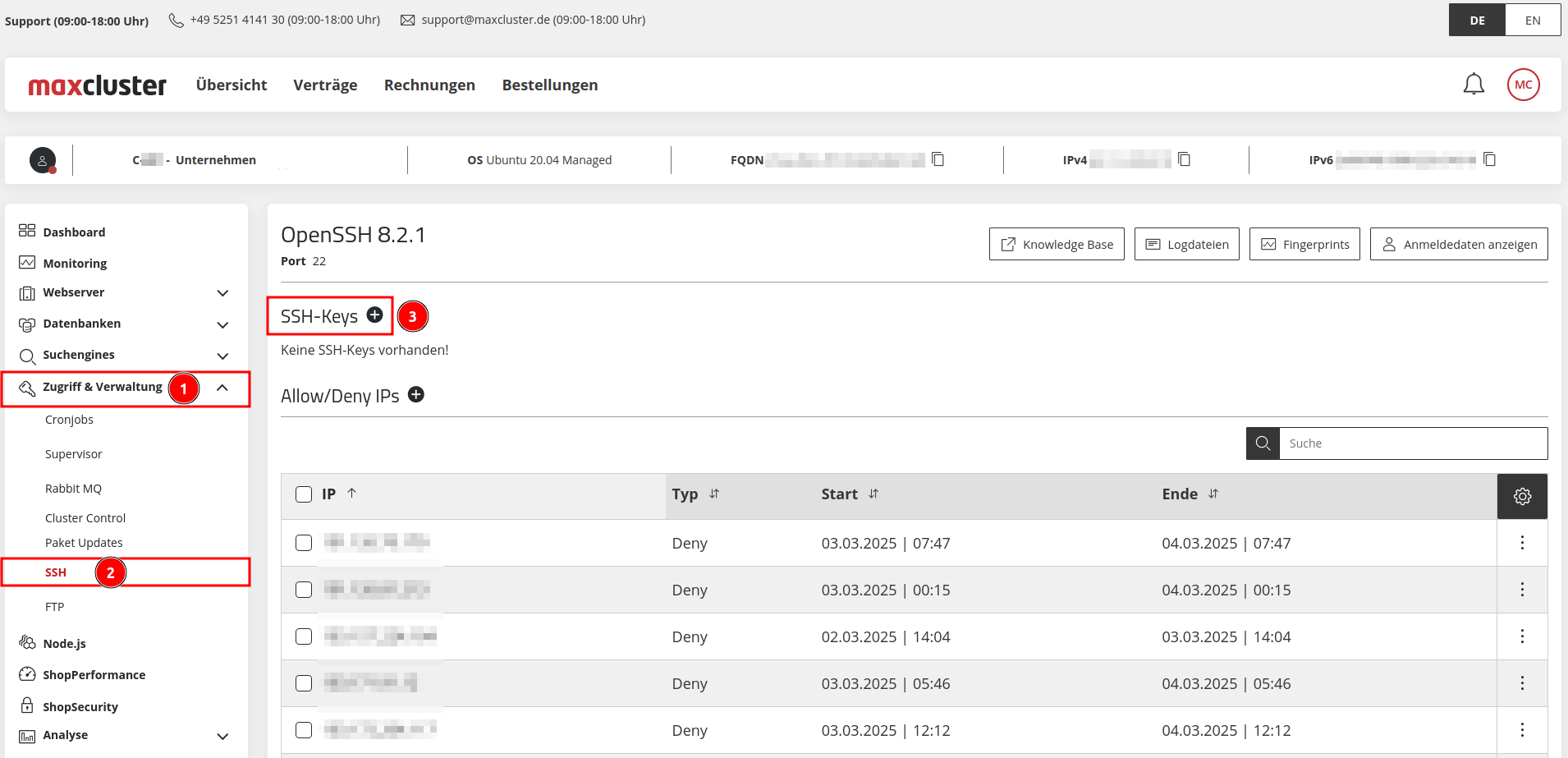Check the row with start 03.03.2025 12:12
Viewport: 1568px width, 758px height.
tap(304, 730)
